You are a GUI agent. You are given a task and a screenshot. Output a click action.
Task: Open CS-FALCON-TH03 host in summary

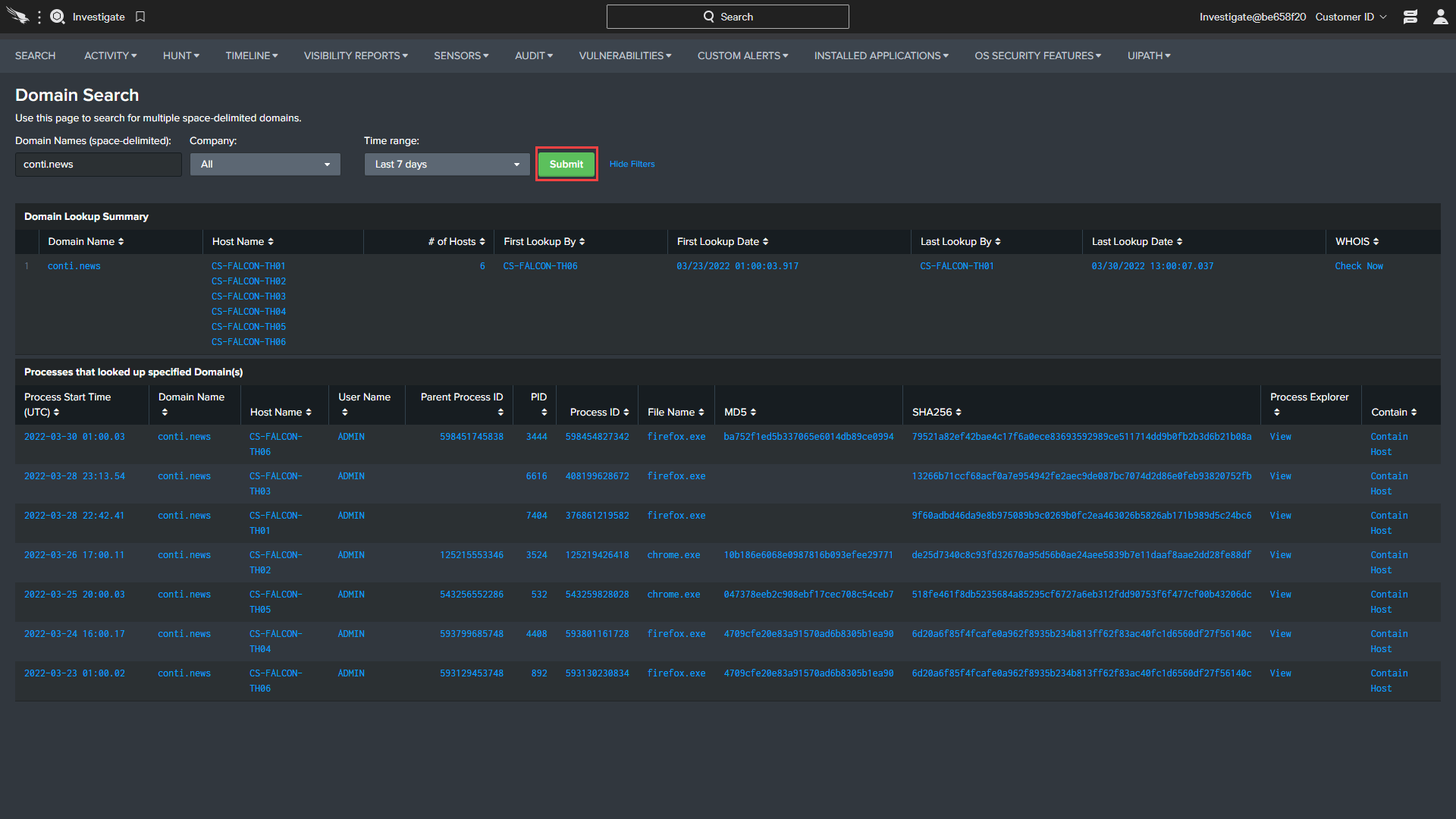[249, 297]
